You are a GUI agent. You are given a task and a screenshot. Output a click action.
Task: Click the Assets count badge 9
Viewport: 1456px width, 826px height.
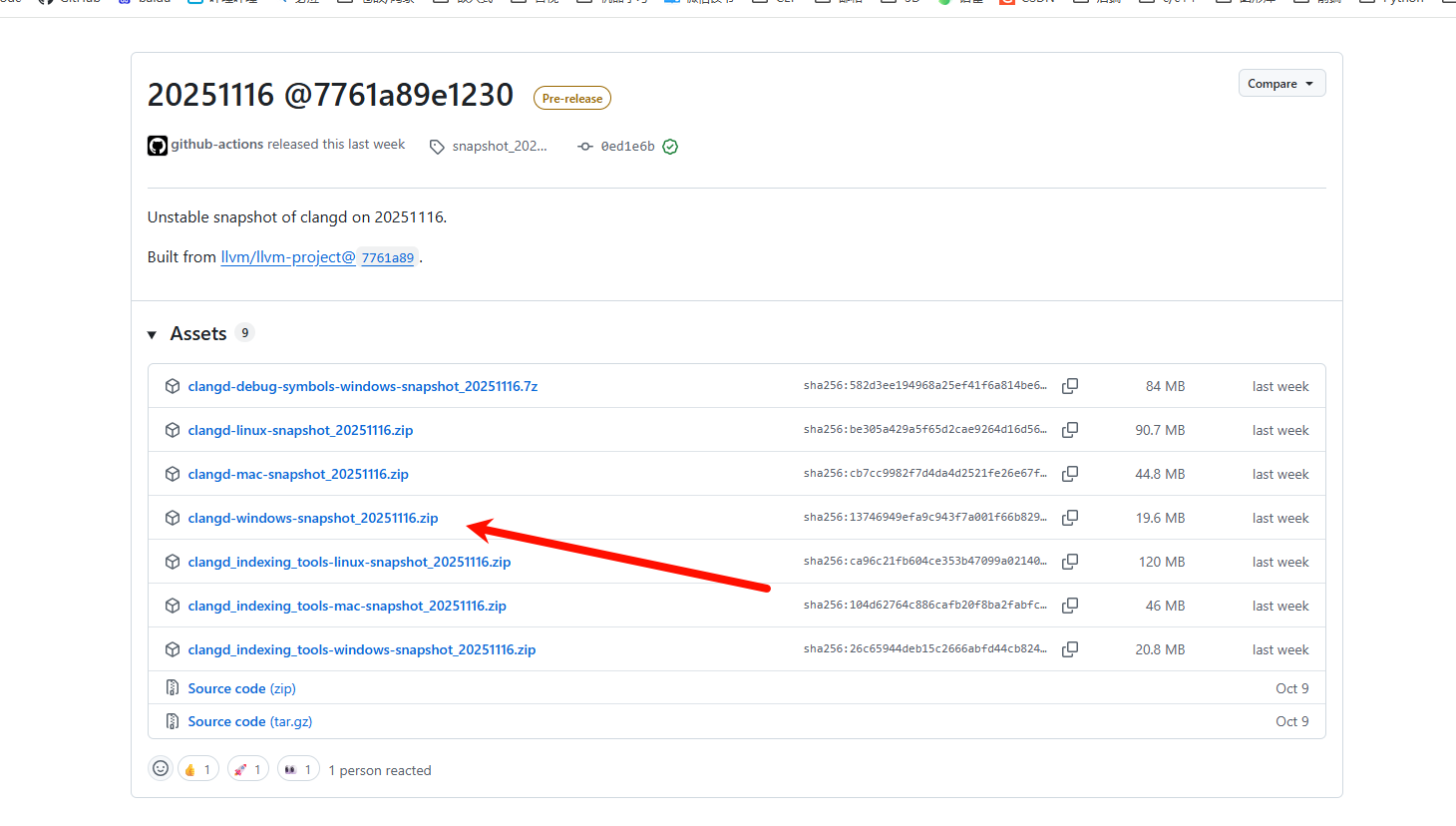click(x=245, y=333)
